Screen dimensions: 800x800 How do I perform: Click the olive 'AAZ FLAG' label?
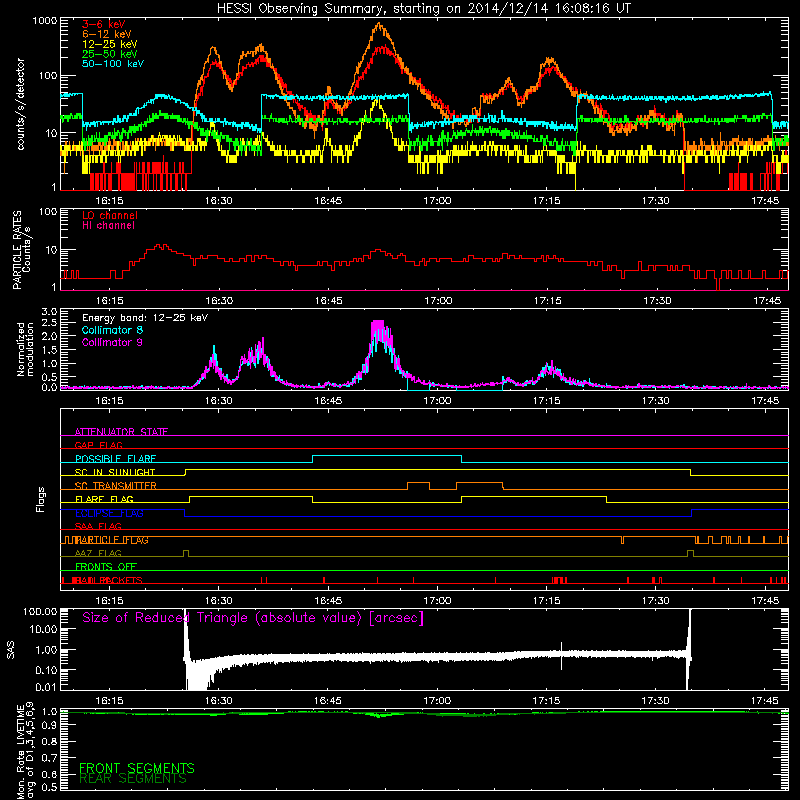coord(98,553)
